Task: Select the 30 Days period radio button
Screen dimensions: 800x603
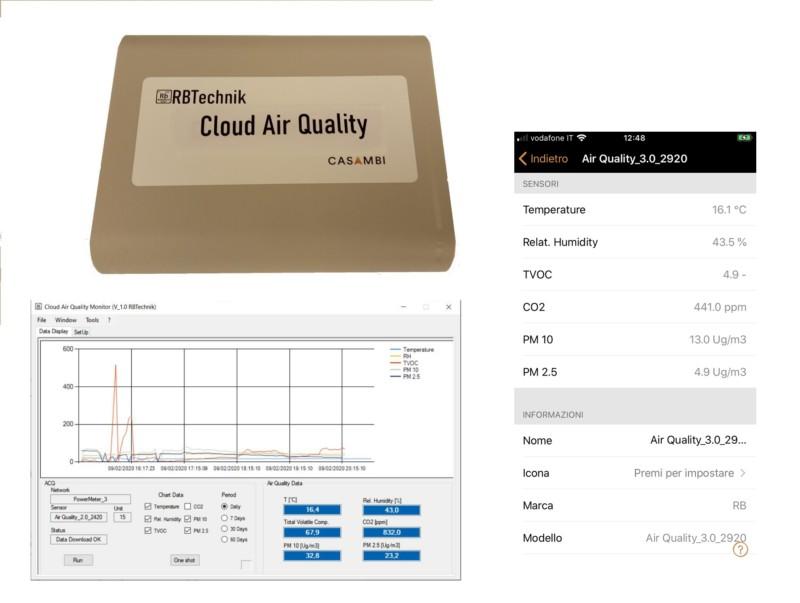Action: 224,529
